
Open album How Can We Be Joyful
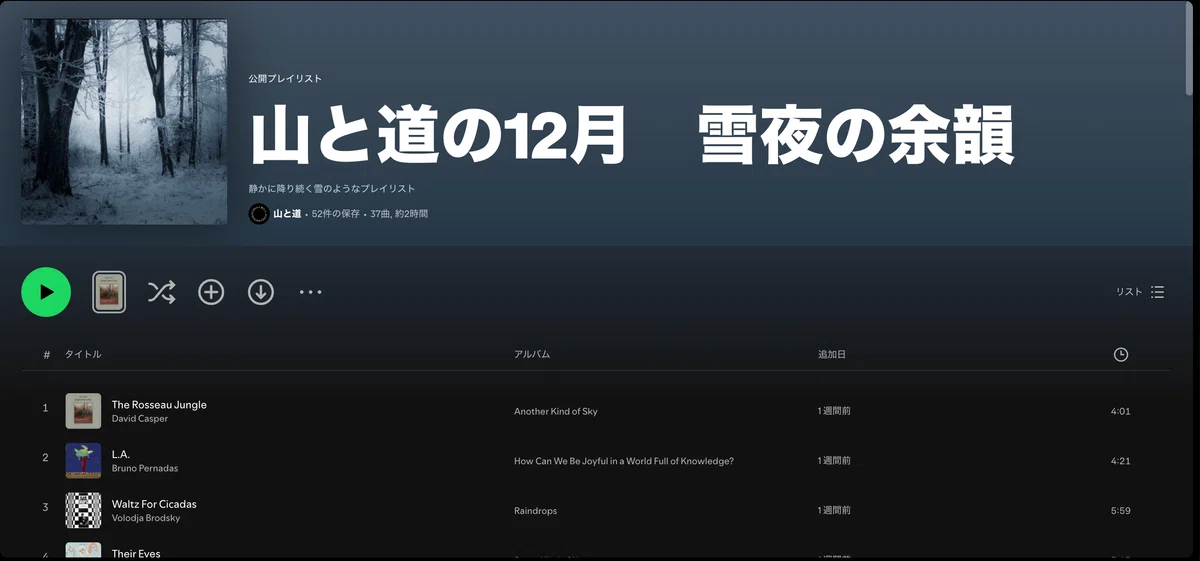pos(624,461)
